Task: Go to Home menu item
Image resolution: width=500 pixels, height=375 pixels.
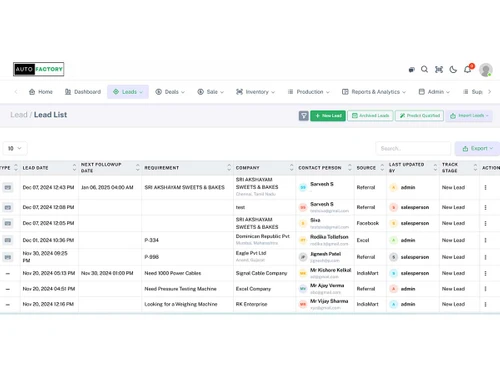Action: [x=41, y=92]
